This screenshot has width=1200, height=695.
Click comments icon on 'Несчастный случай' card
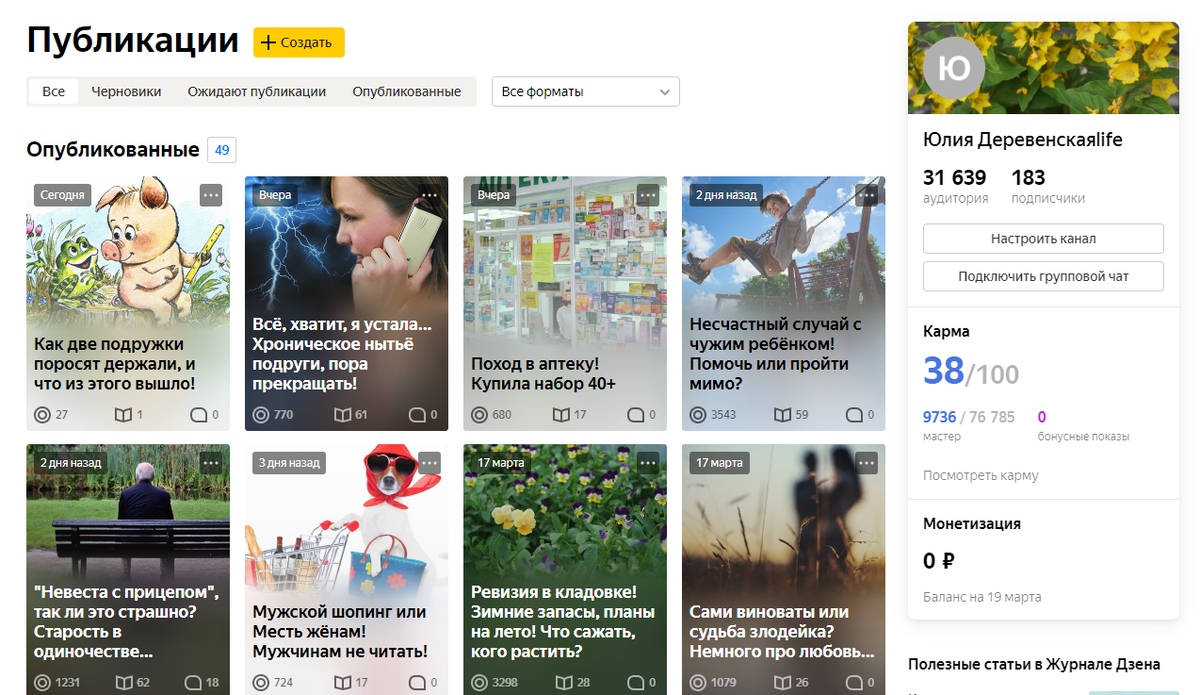854,415
